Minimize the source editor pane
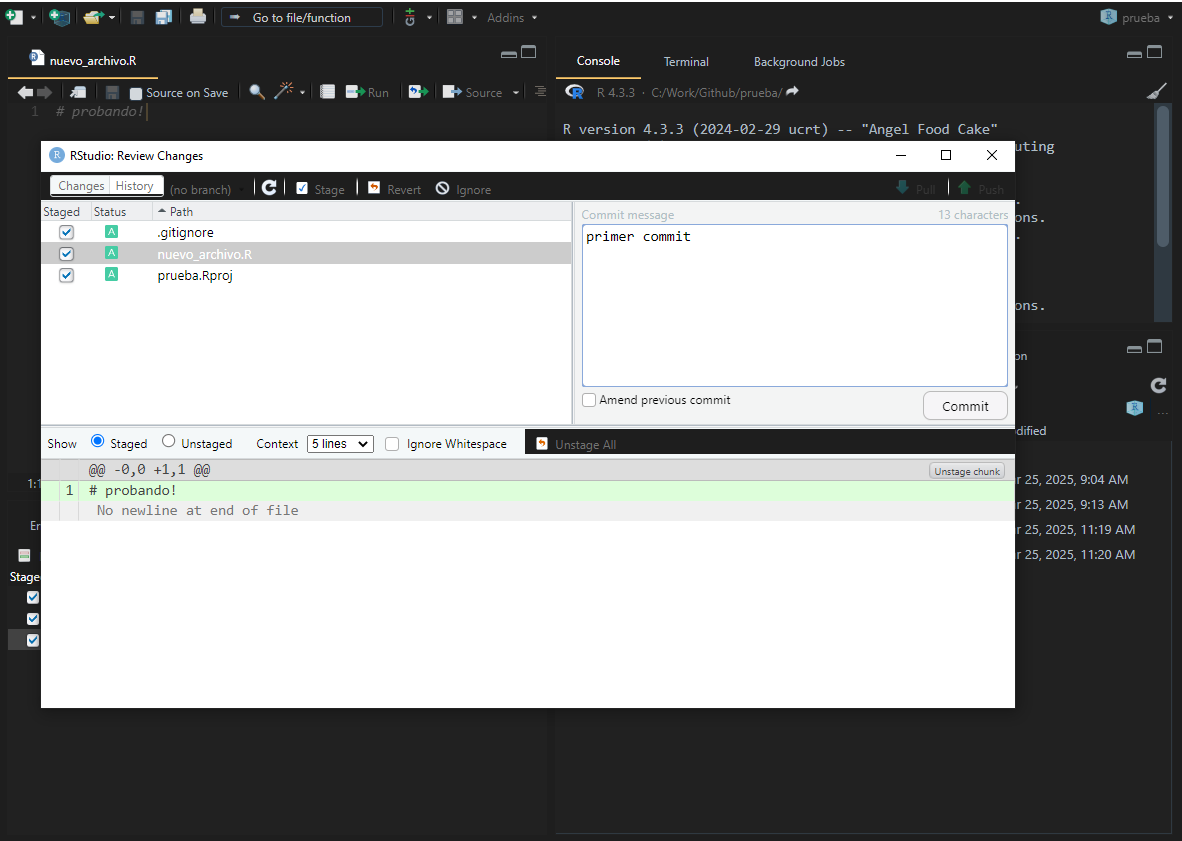This screenshot has width=1182, height=841. pyautogui.click(x=509, y=54)
